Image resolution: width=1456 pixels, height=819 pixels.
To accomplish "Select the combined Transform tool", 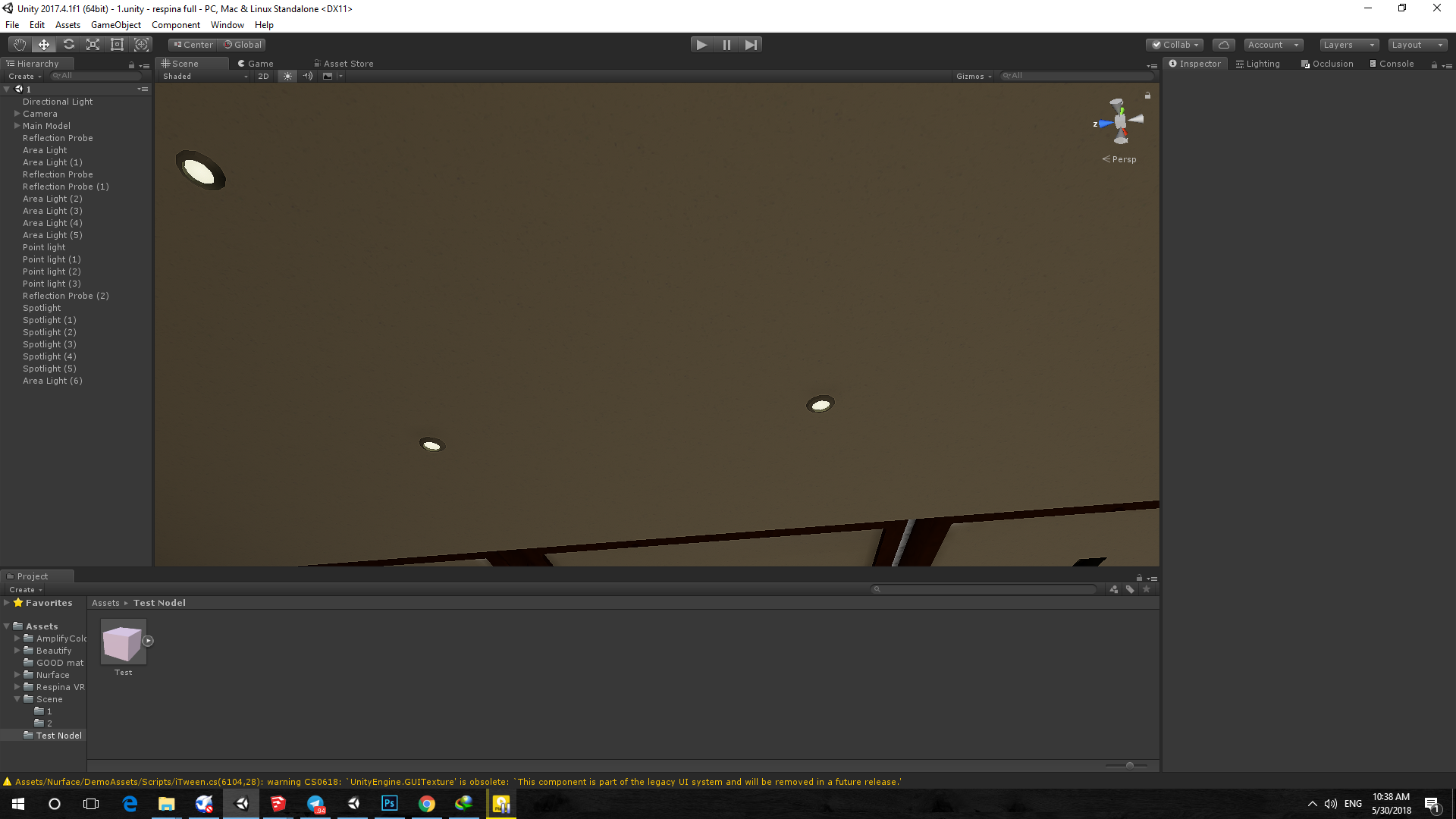I will 141,45.
